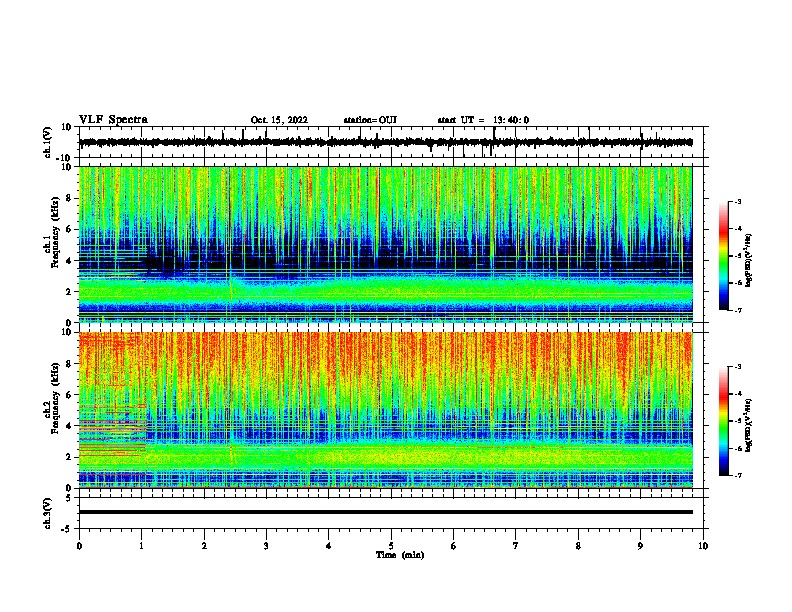Click the time axis tick label "10"
792x612 pixels.
[x=703, y=545]
